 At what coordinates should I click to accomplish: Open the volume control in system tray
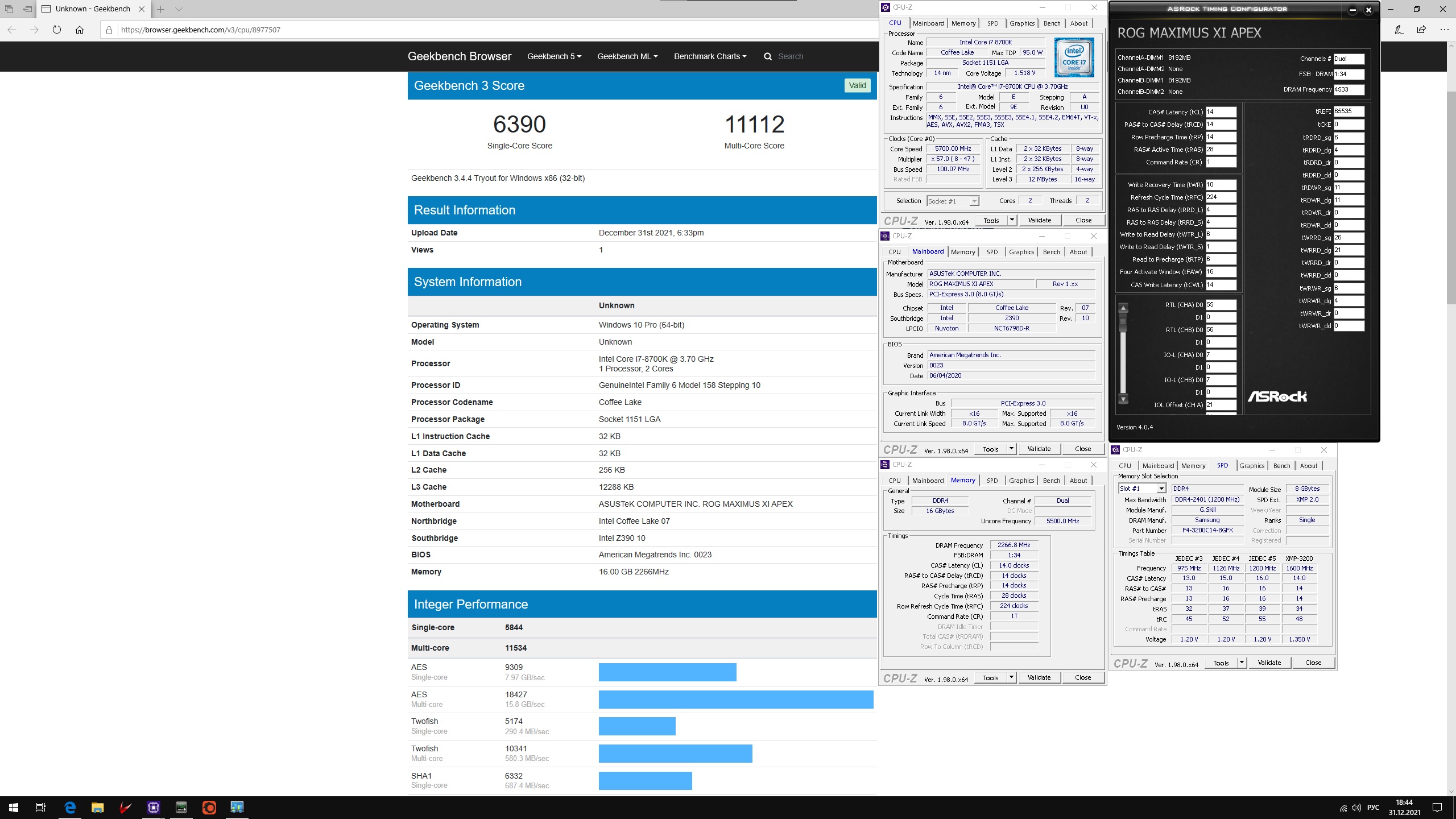(1356, 808)
